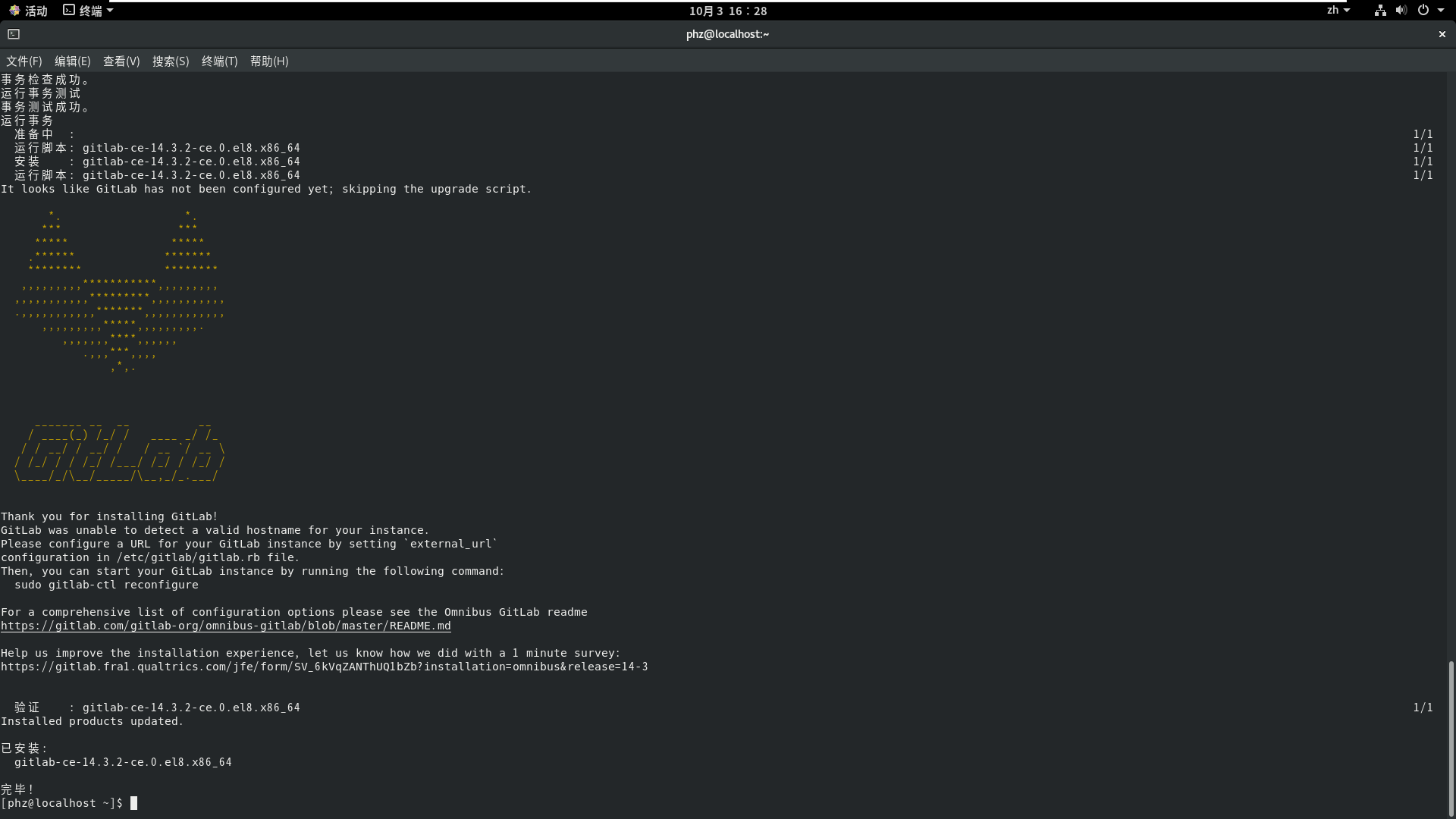This screenshot has height=819, width=1456.
Task: Click the power icon in the top bar
Action: pos(1423,11)
